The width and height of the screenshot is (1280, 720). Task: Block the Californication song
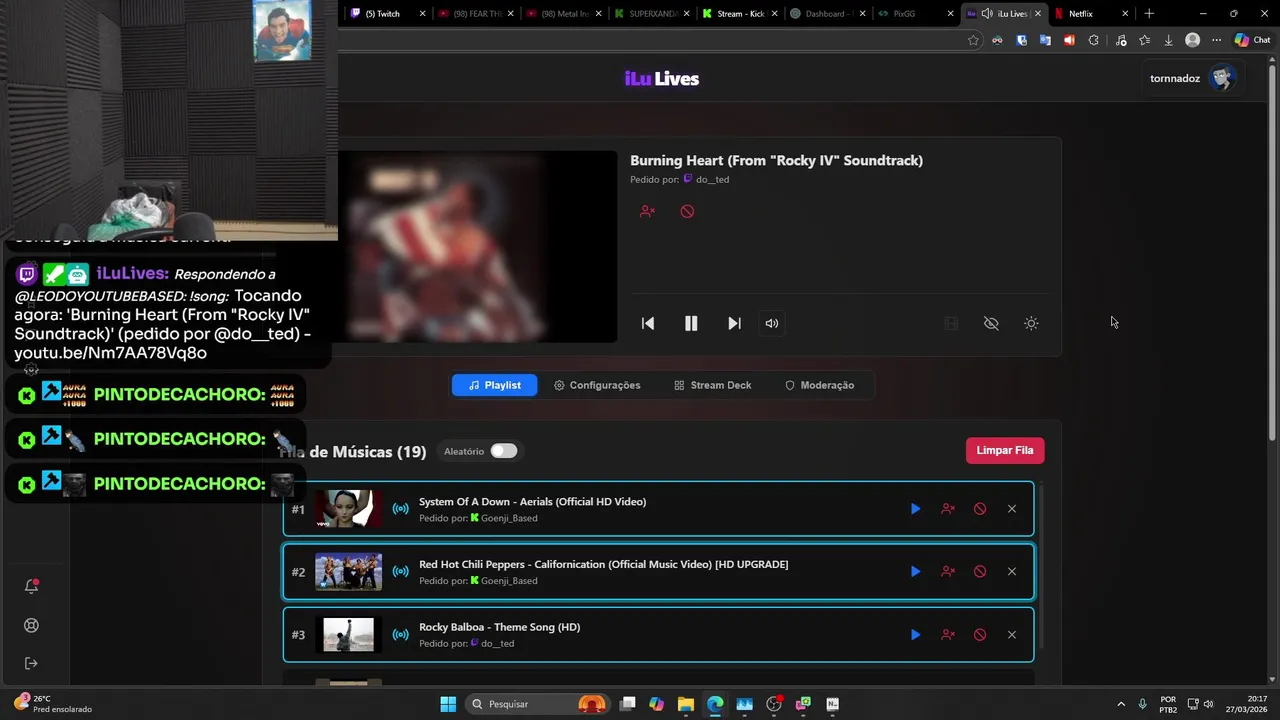[980, 572]
